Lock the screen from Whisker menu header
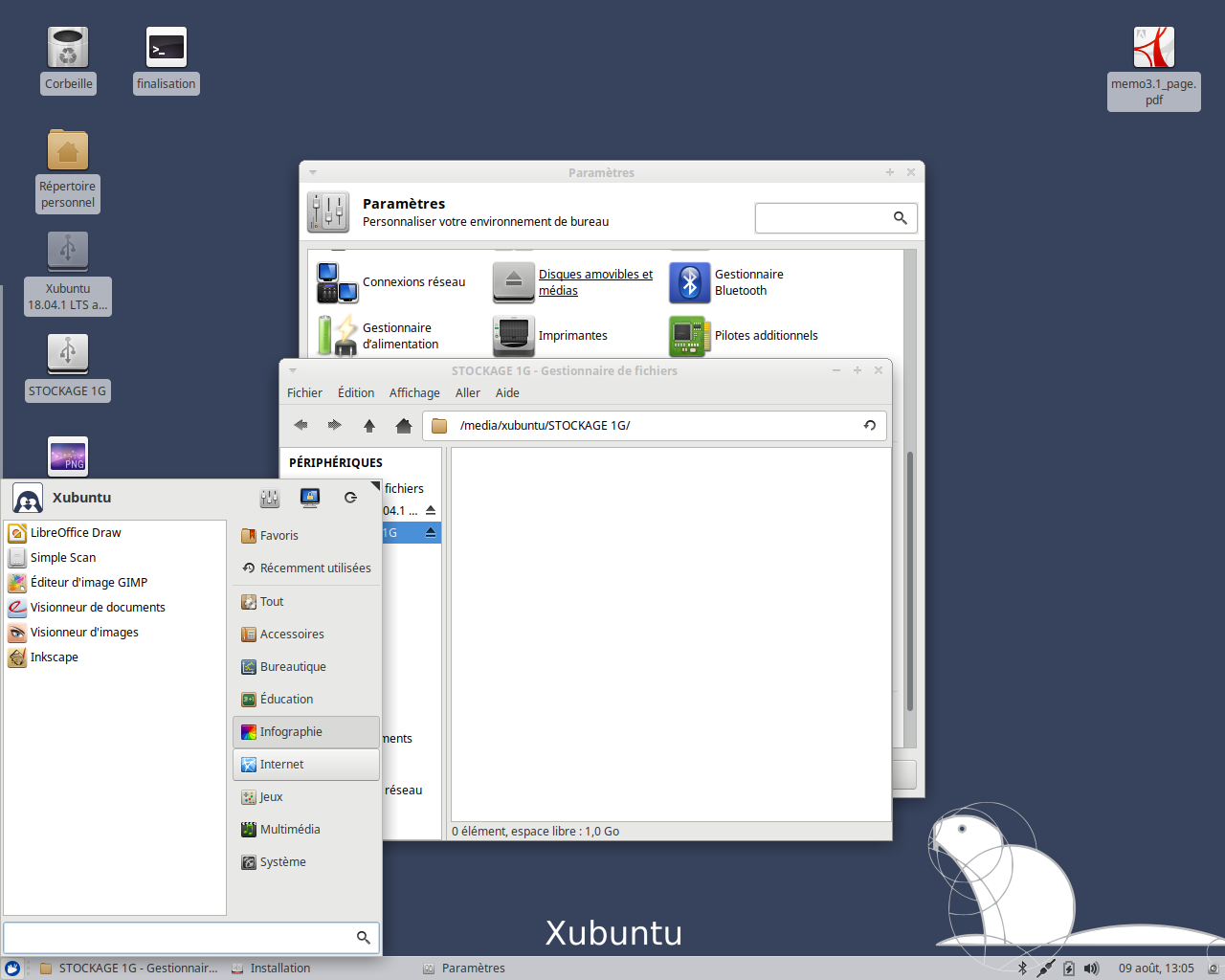 (x=310, y=498)
